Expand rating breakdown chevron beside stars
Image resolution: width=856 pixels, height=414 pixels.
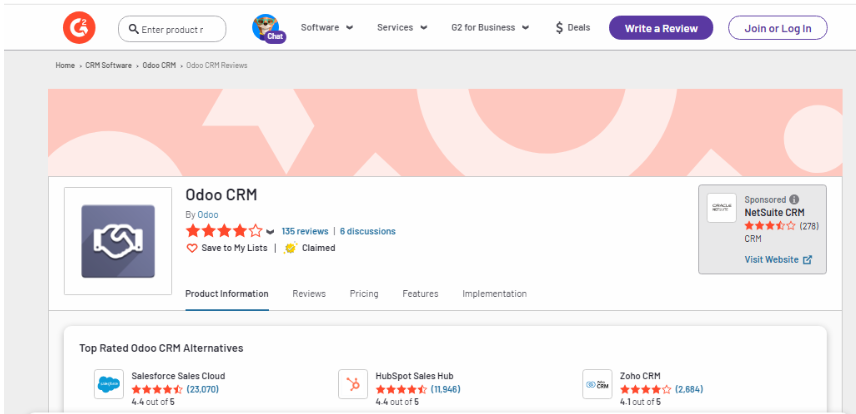tap(270, 232)
